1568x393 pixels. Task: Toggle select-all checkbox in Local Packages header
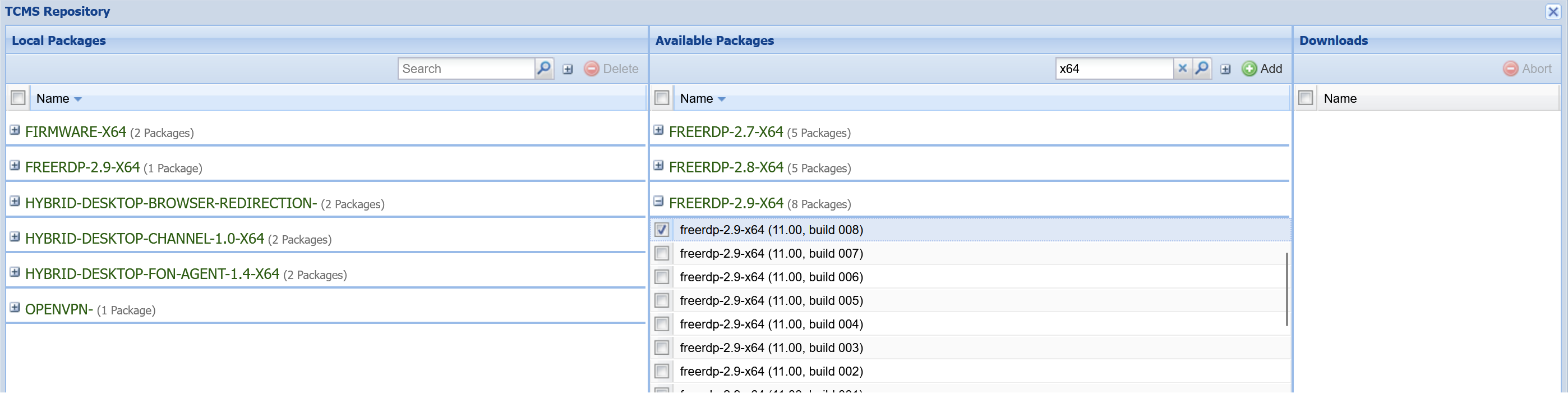19,98
